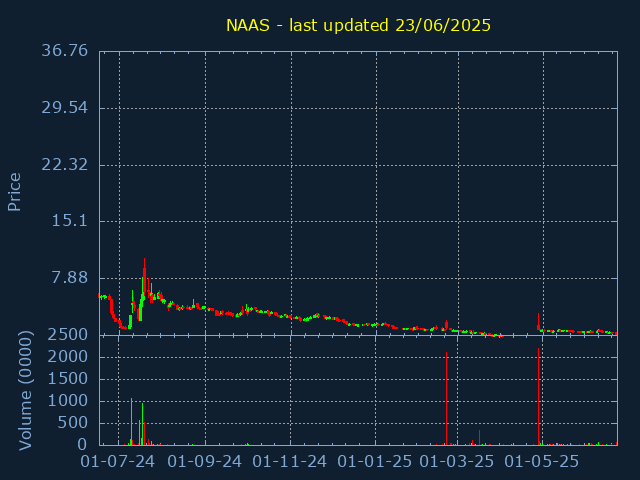Viewport: 640px width, 480px height.
Task: Click the 500 volume axis label
Action: click(x=73, y=423)
